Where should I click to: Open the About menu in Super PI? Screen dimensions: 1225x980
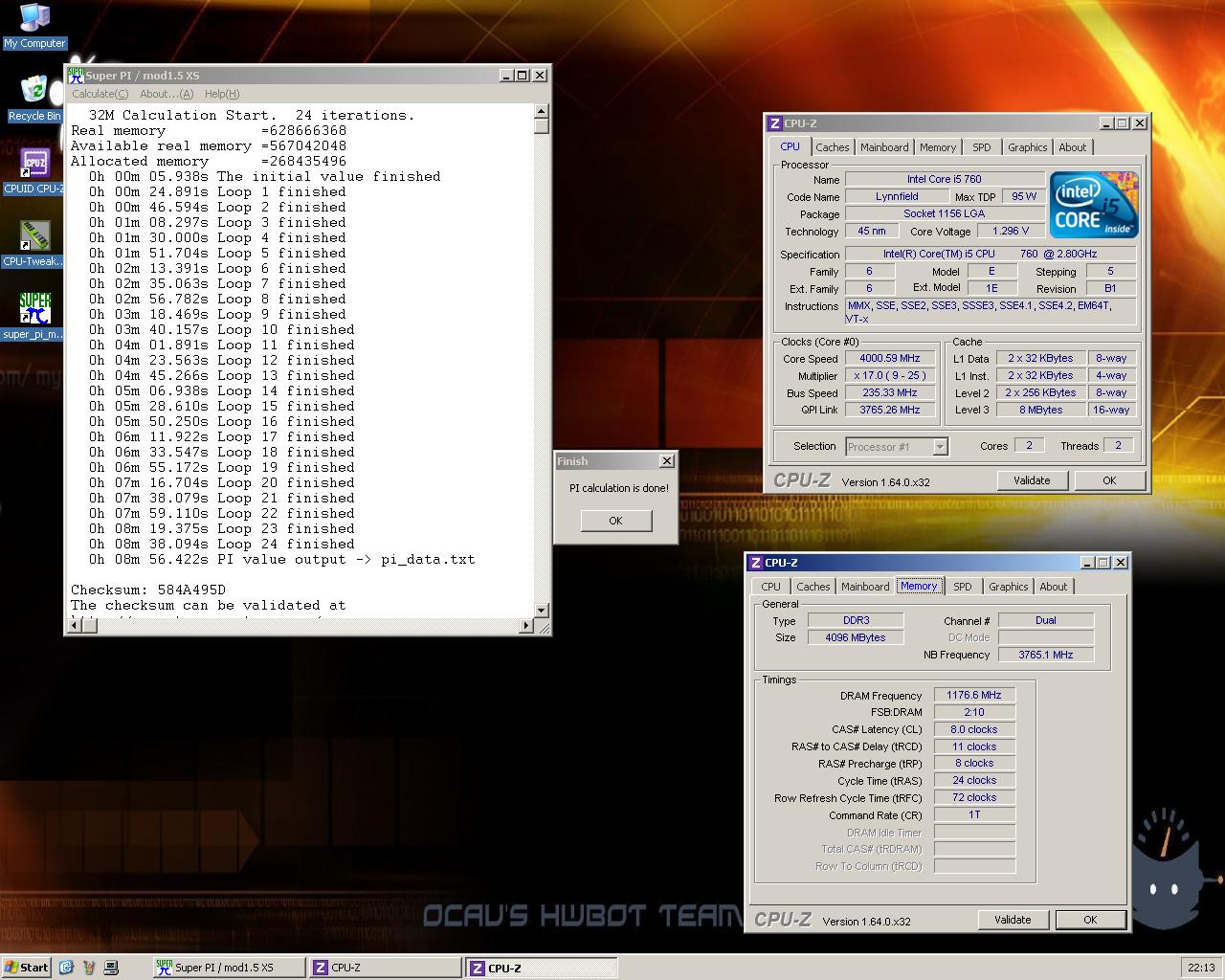[167, 94]
